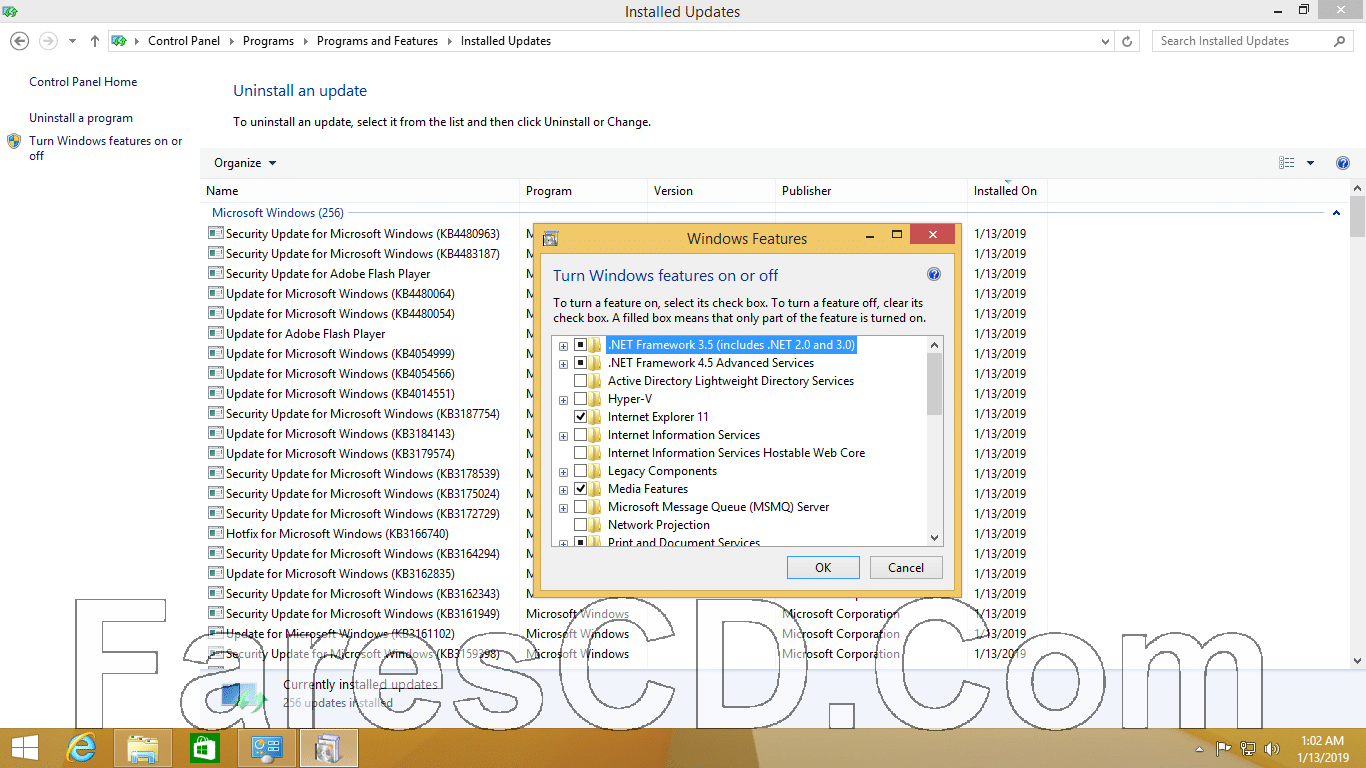
Task: Open Windows Store from taskbar
Action: pyautogui.click(x=204, y=747)
